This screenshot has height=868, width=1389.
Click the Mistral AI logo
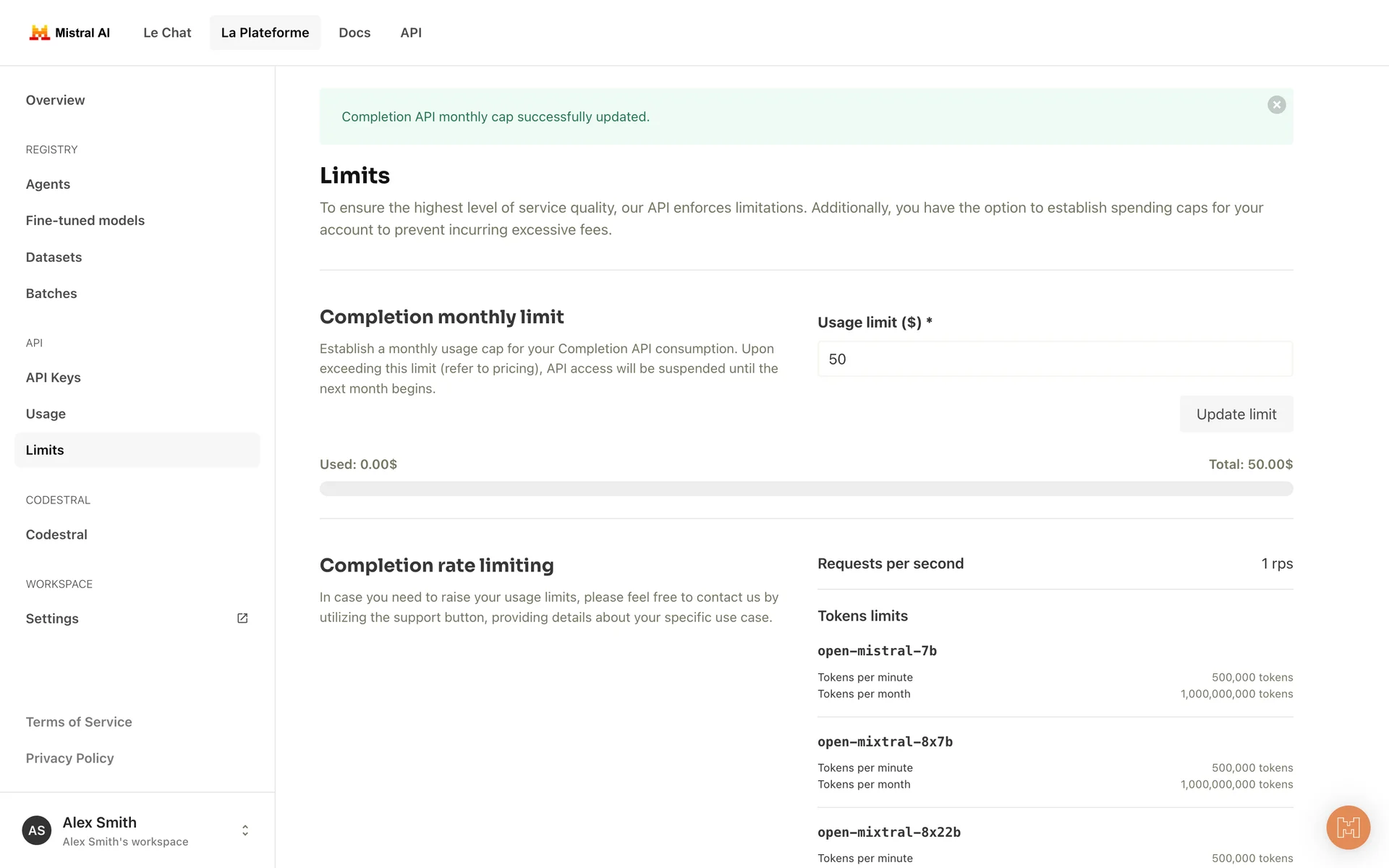point(69,33)
